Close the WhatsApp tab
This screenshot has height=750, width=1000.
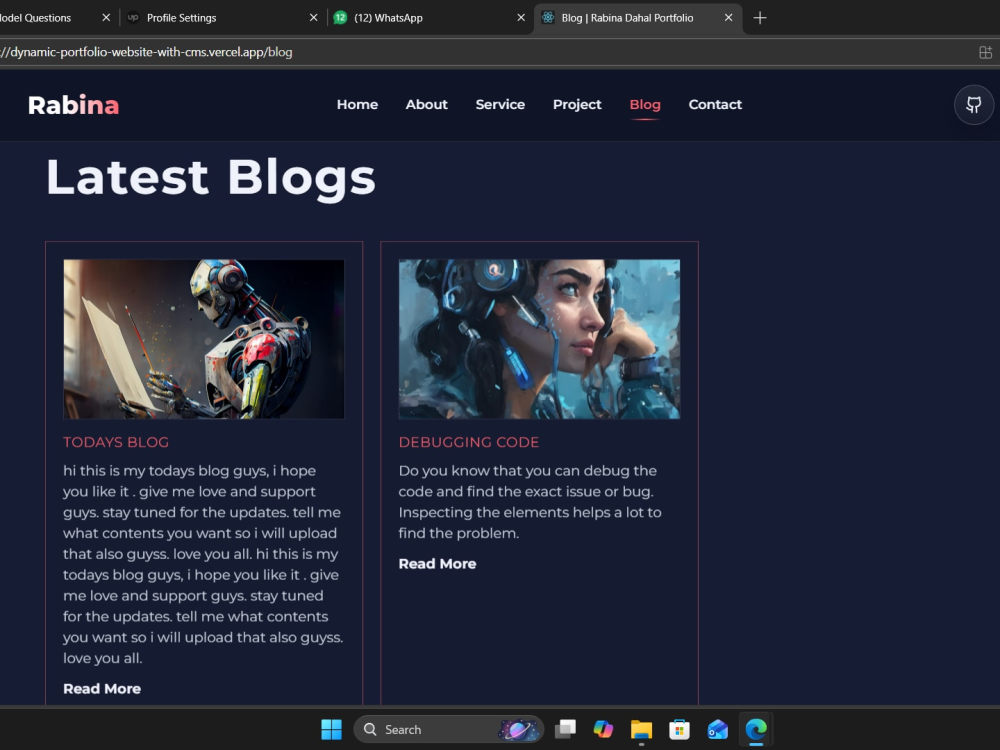coord(521,18)
